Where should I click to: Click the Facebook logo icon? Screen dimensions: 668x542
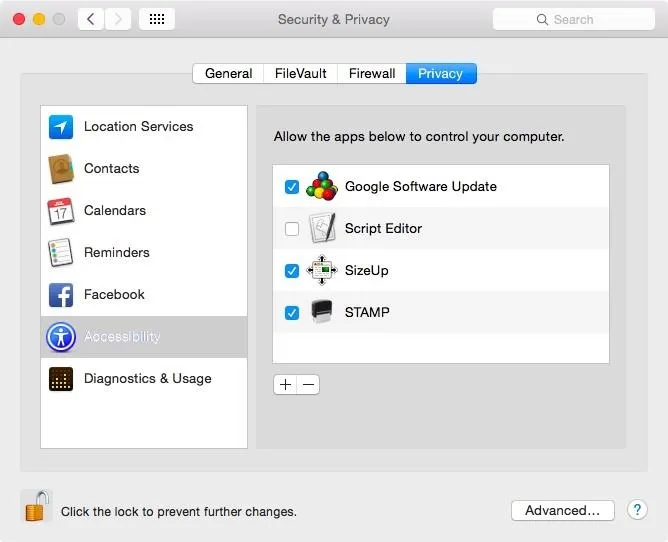pos(61,295)
